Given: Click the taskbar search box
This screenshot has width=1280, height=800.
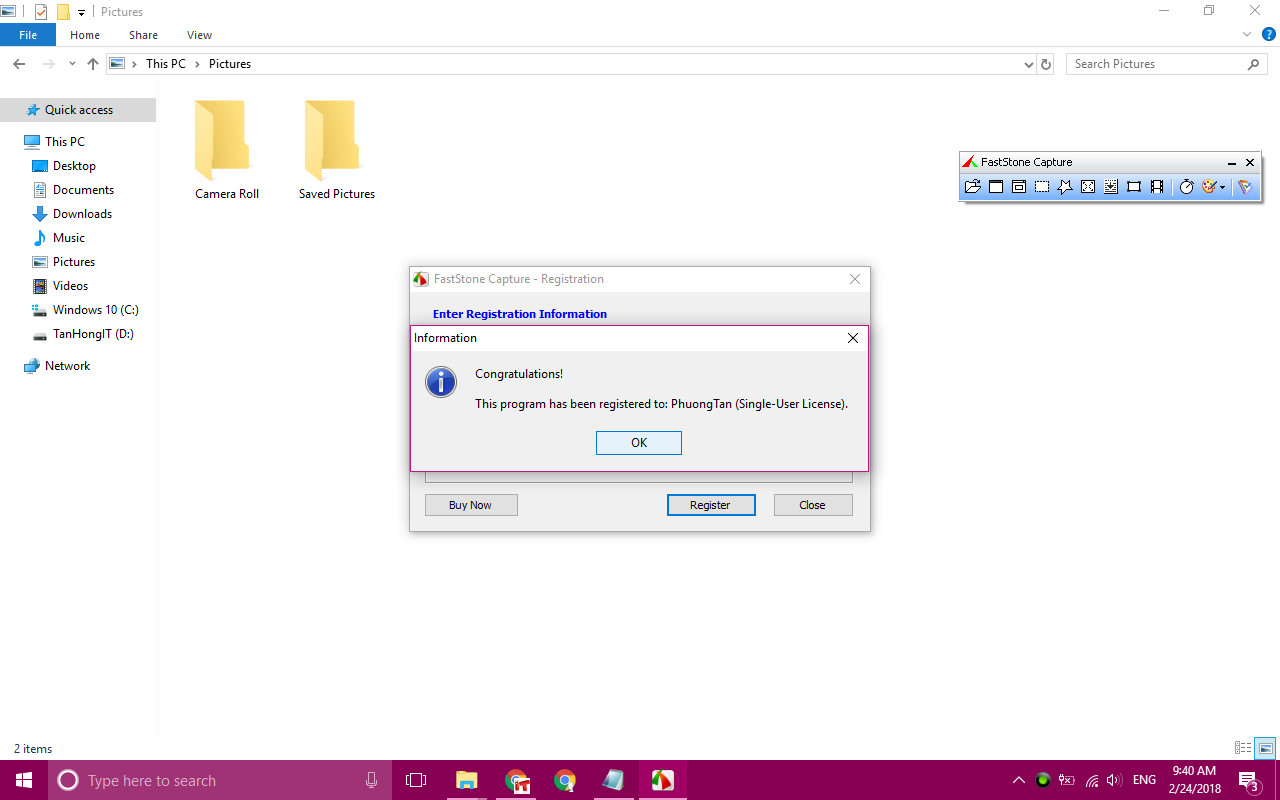Looking at the screenshot, I should 220,780.
